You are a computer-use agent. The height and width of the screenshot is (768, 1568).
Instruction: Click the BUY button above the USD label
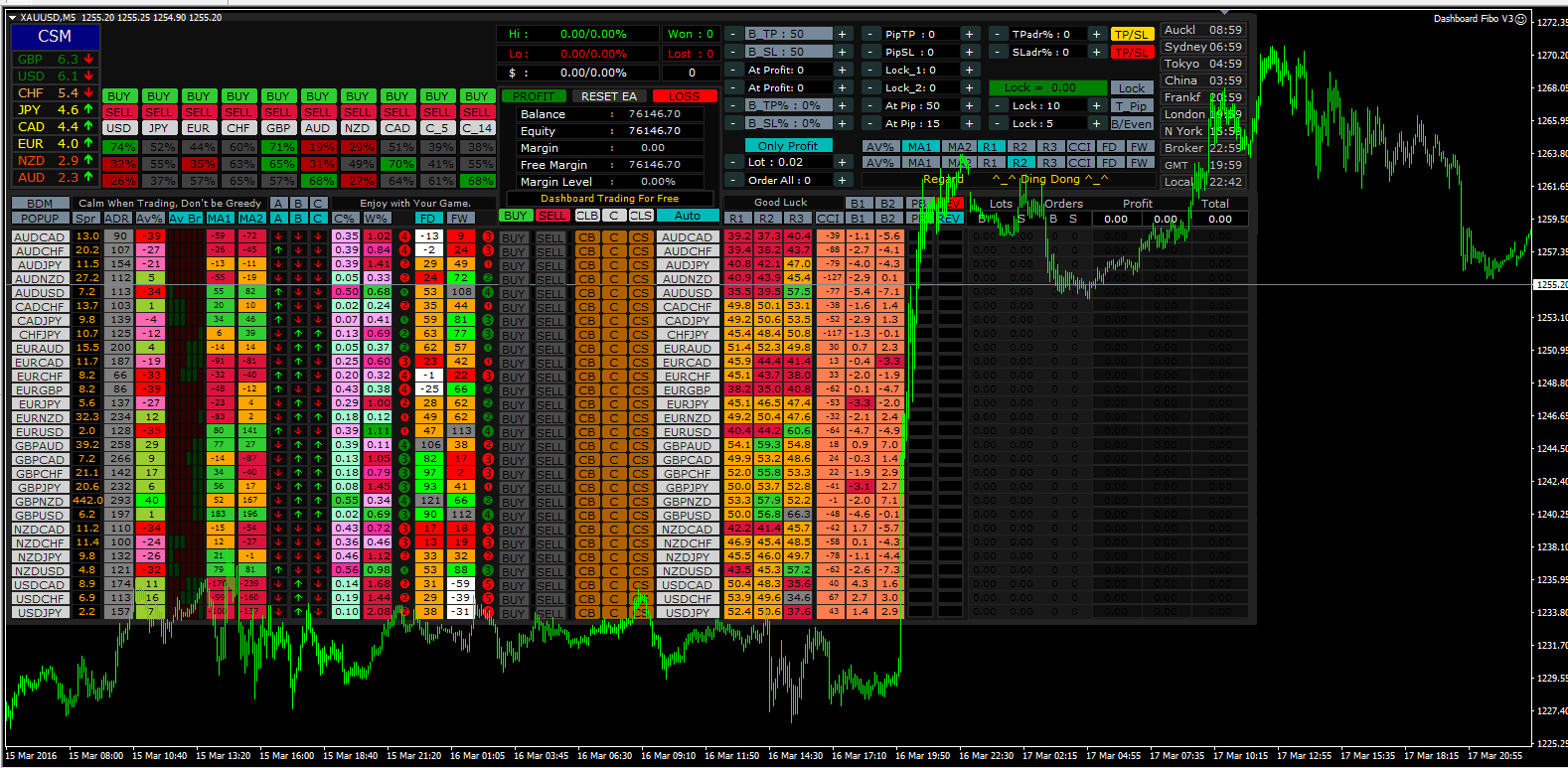pyautogui.click(x=118, y=96)
